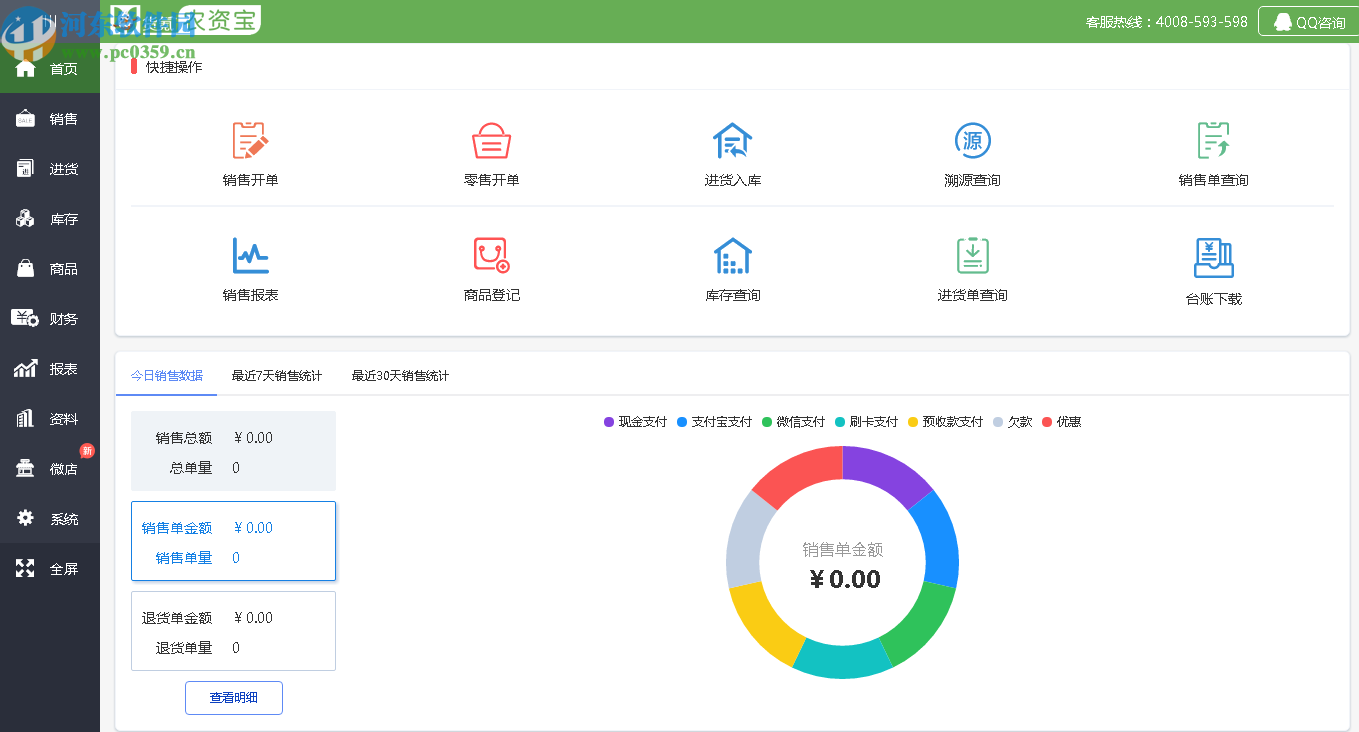The width and height of the screenshot is (1359, 732).
Task: Click the 财务 finance icon in sidebar
Action: tap(25, 318)
